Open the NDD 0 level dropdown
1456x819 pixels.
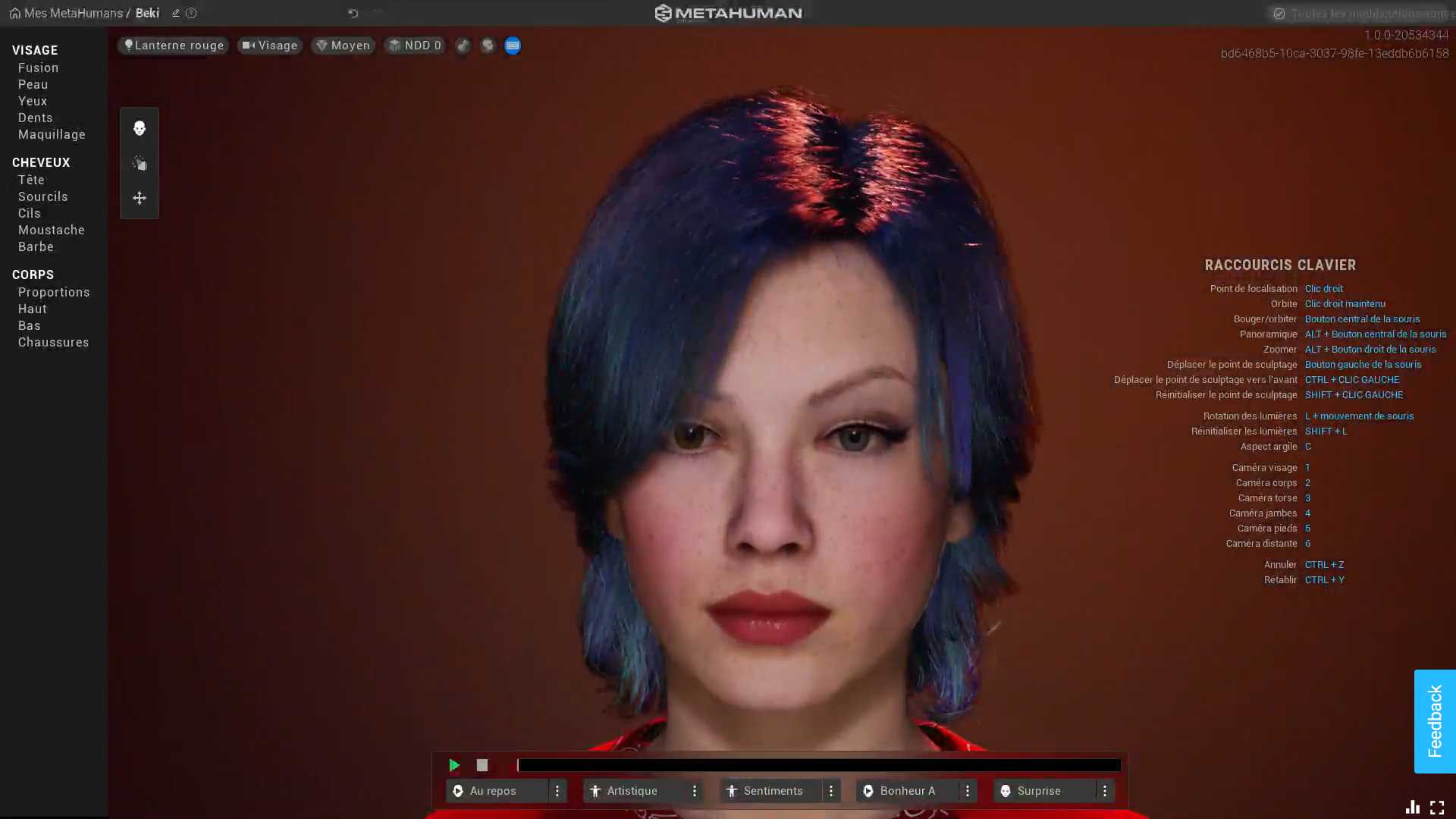(415, 45)
